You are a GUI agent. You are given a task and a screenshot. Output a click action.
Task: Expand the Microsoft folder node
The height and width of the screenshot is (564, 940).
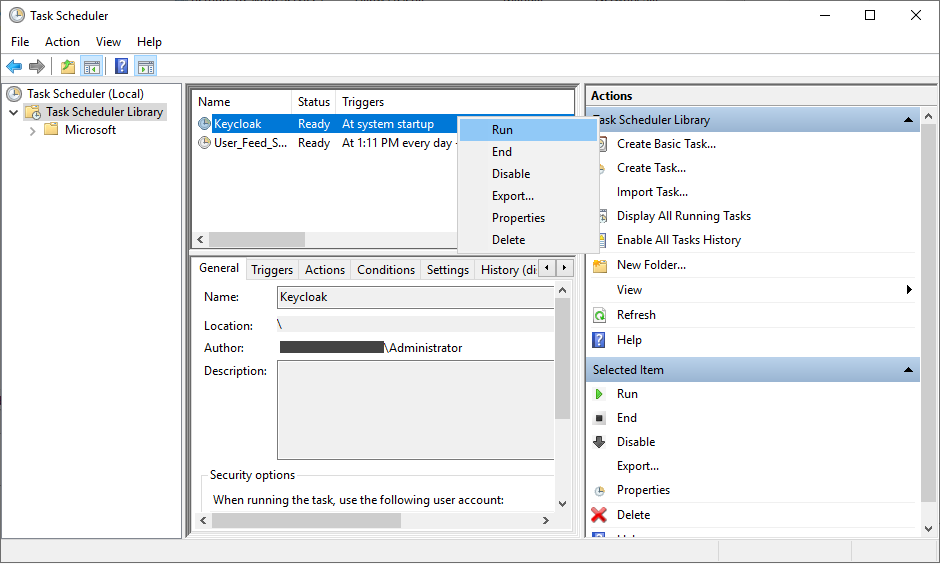32,131
